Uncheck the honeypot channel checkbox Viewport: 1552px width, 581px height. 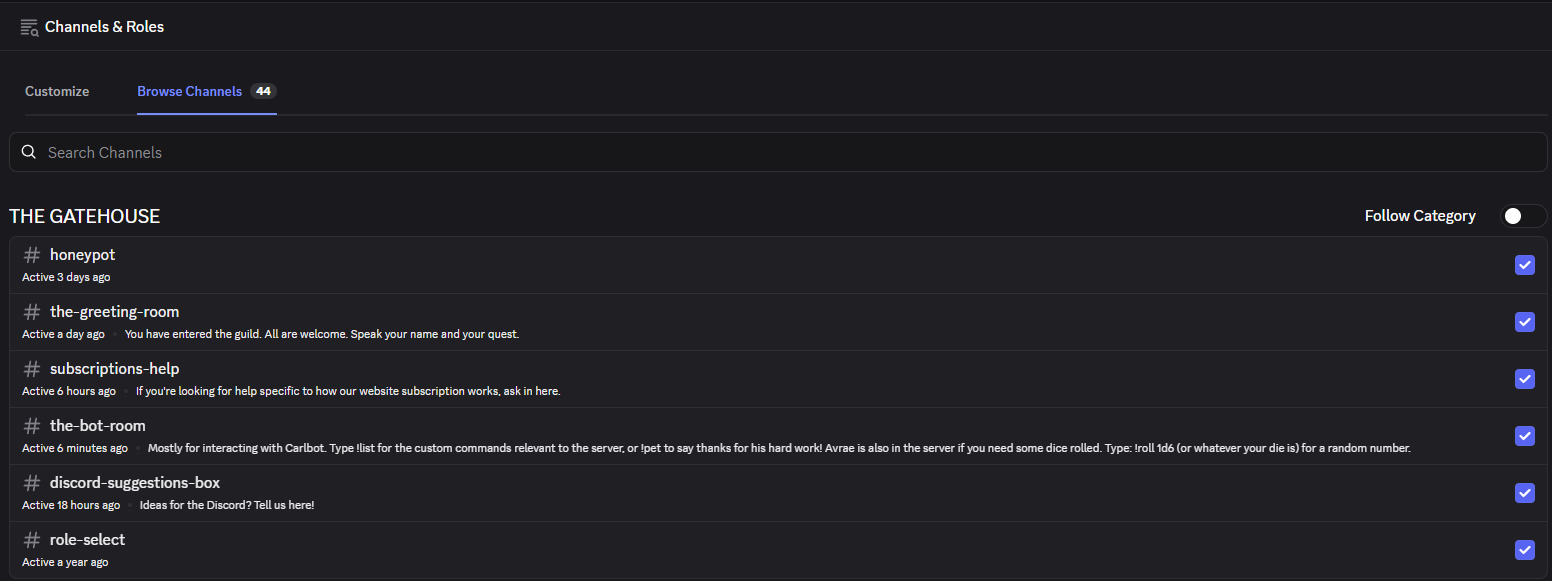1525,265
